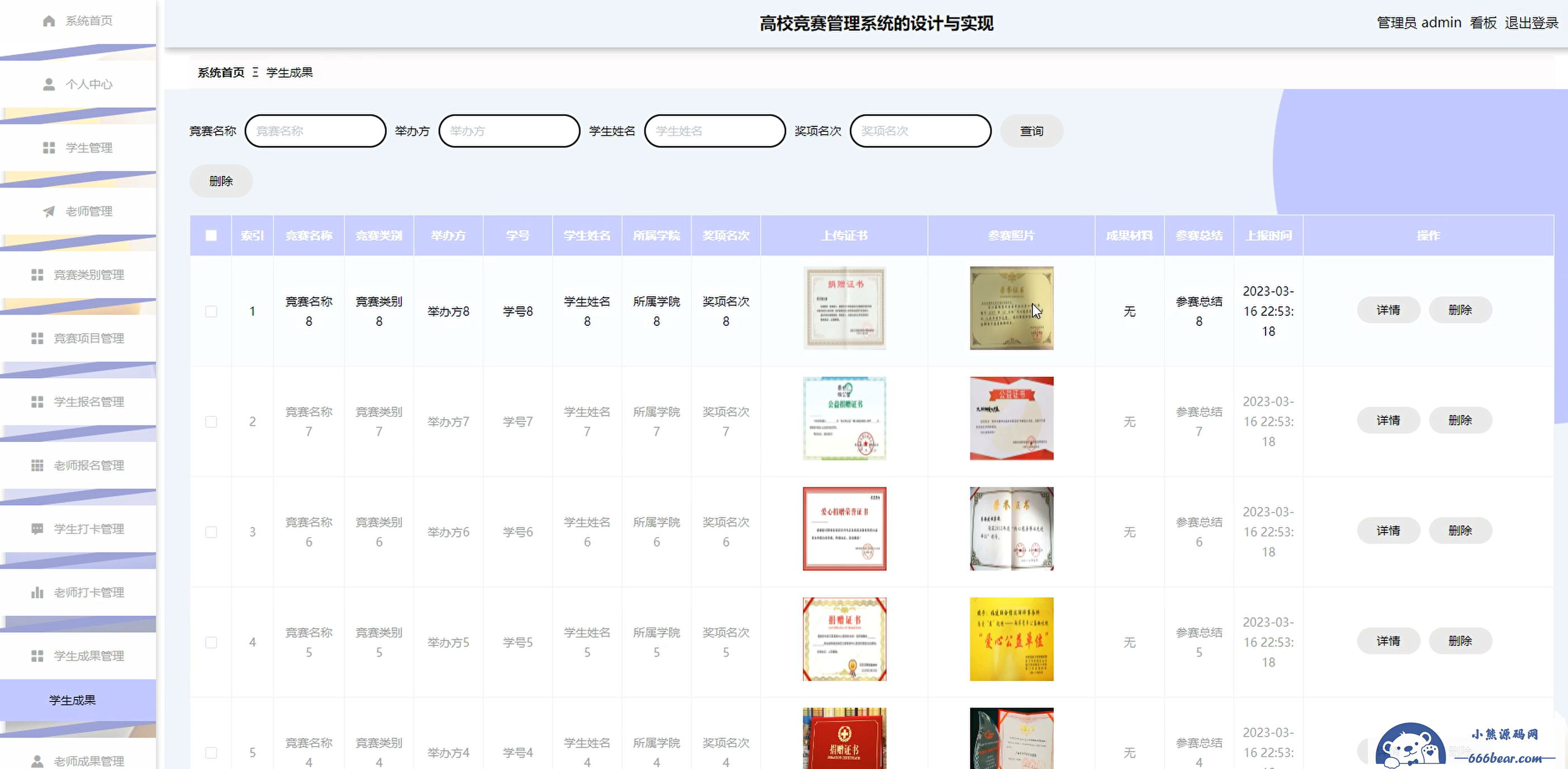Viewport: 1568px width, 769px height.
Task: Click the grid icon beside 竞赛类别管理
Action: point(37,275)
